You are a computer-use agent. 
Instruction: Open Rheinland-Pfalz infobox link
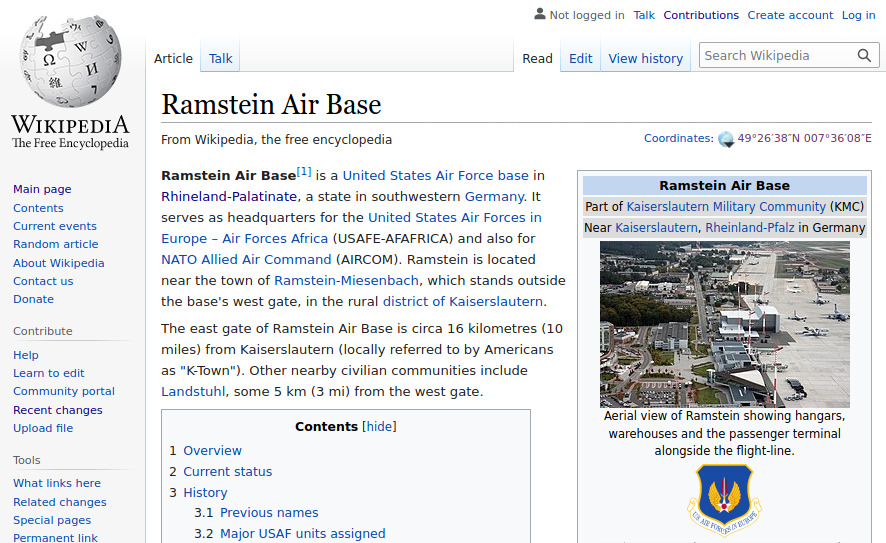tap(750, 228)
